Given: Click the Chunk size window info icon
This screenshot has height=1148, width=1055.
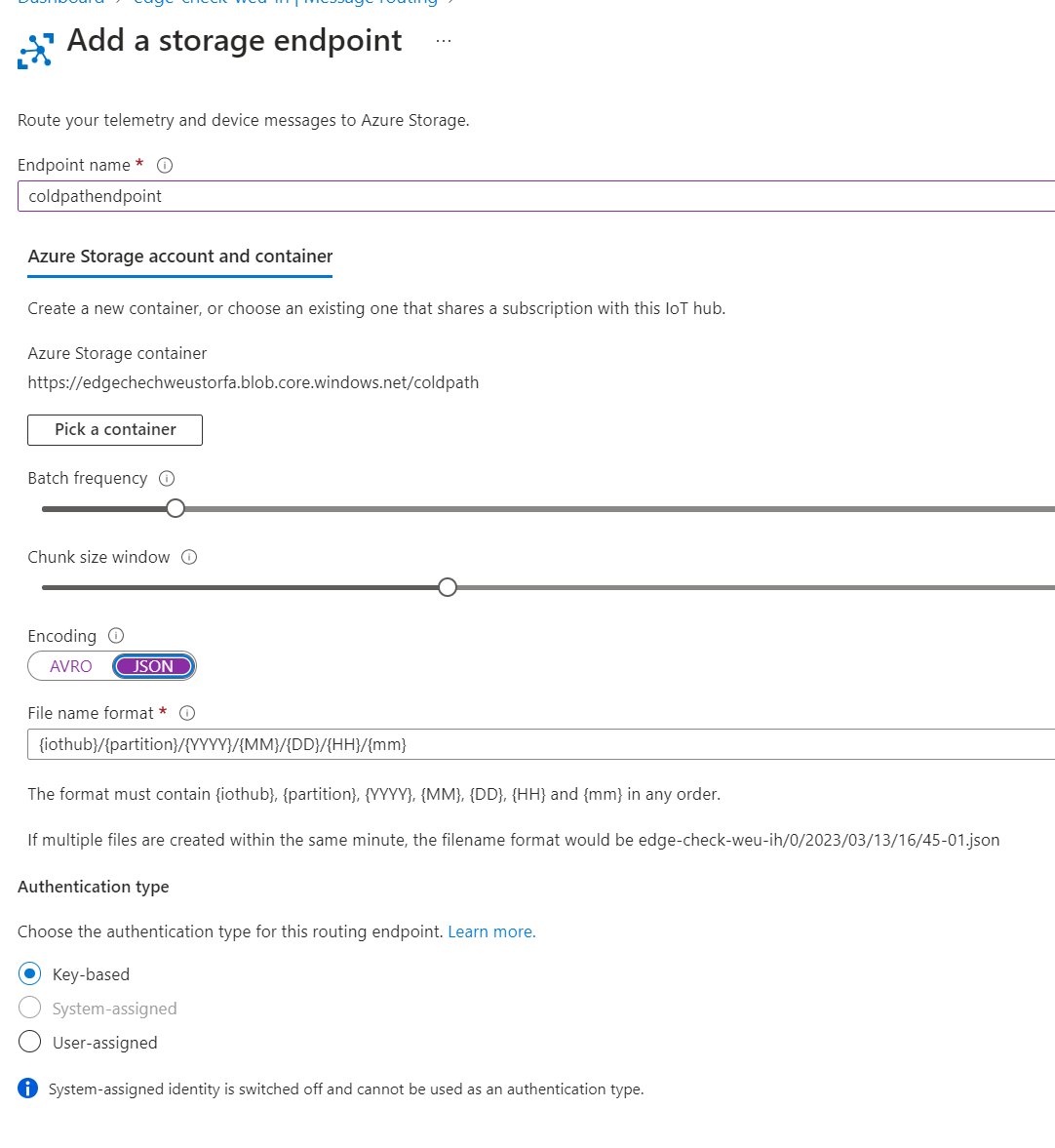Looking at the screenshot, I should 189,557.
